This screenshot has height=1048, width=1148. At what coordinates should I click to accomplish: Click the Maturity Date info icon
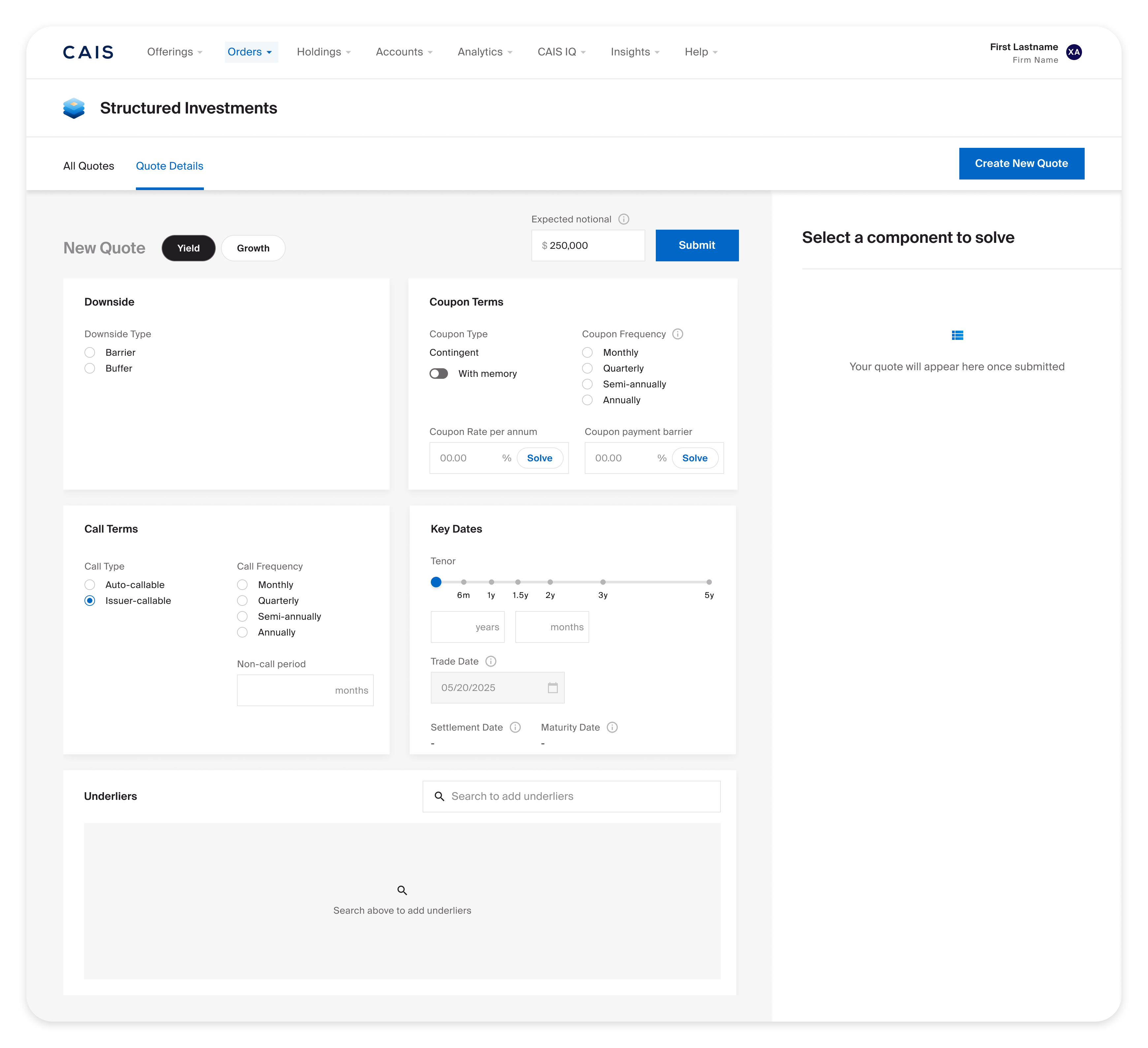point(612,727)
